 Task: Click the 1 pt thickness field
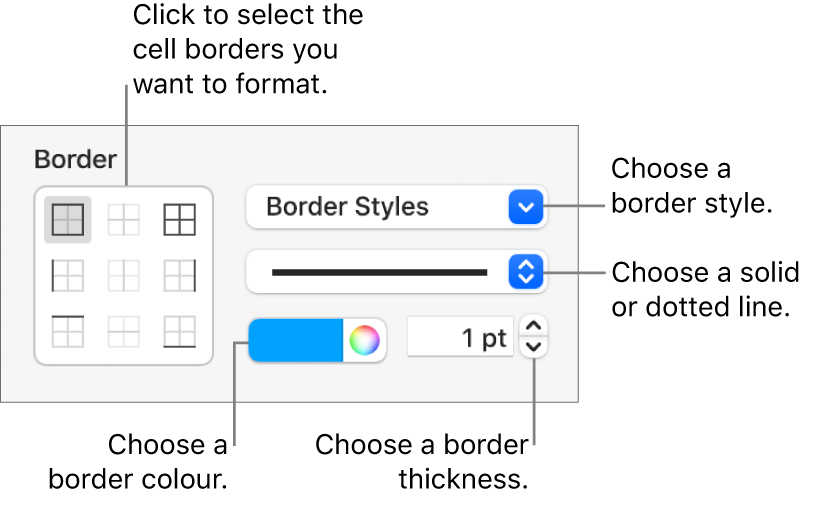(460, 339)
